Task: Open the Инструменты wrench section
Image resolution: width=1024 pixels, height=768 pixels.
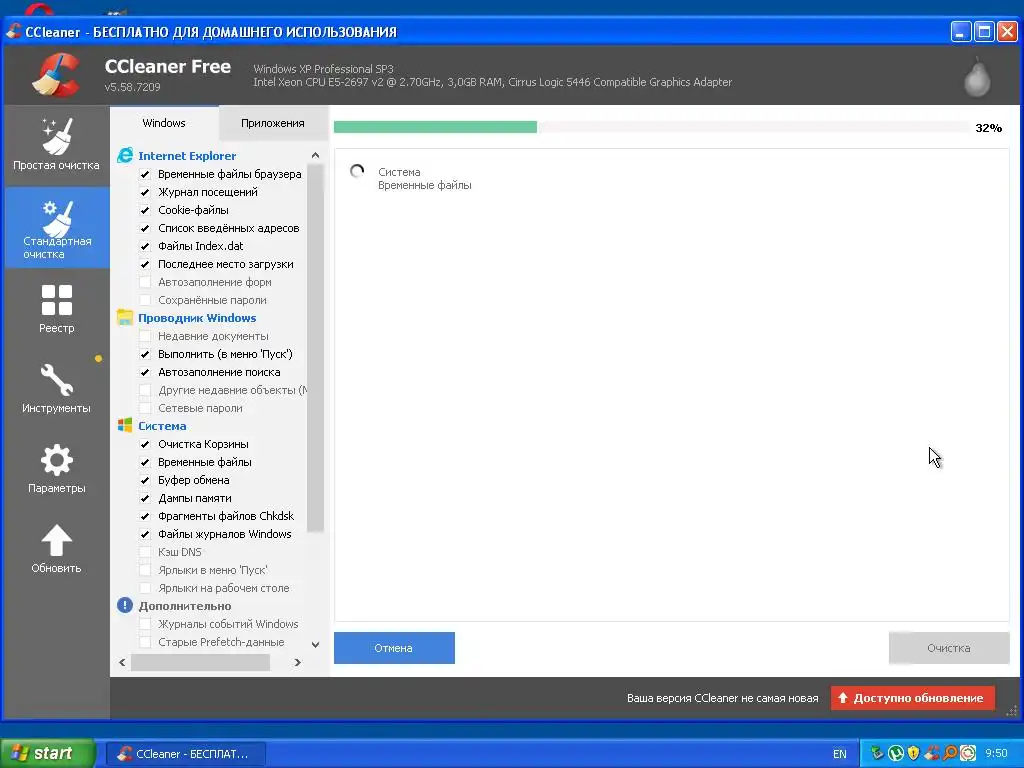Action: (x=56, y=388)
